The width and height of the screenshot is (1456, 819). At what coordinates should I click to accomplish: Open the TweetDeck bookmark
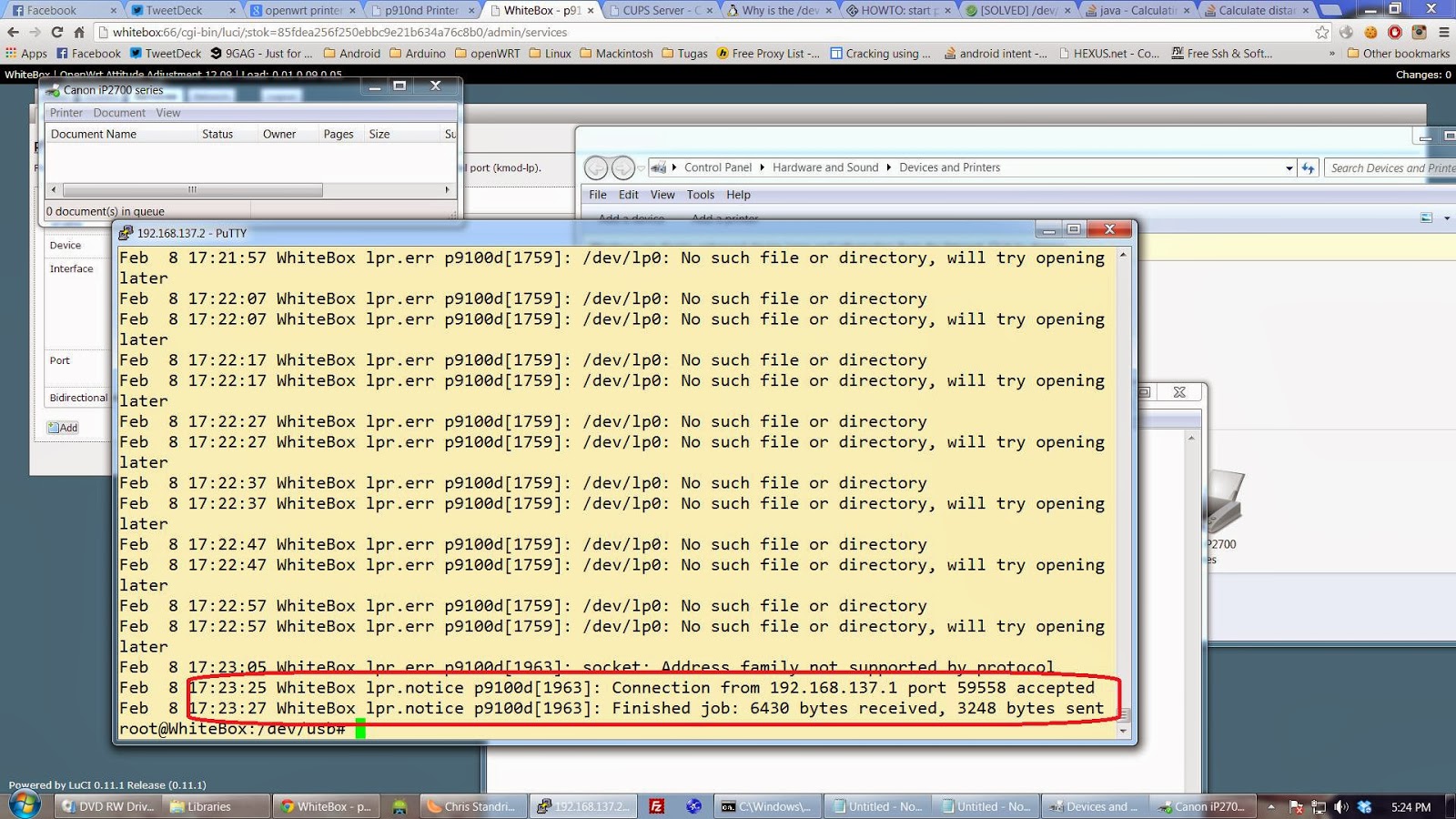point(166,54)
